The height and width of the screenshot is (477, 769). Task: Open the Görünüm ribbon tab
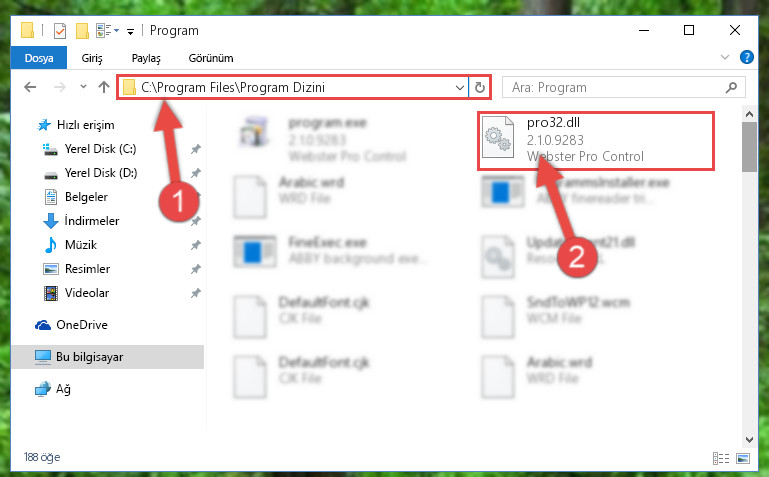point(211,58)
